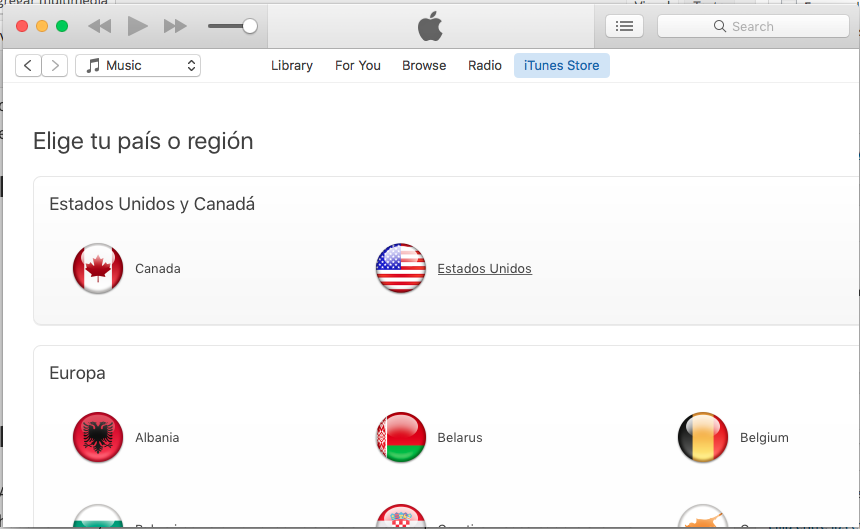The height and width of the screenshot is (529, 860).
Task: Follow the Estados Unidos link
Action: 484,269
